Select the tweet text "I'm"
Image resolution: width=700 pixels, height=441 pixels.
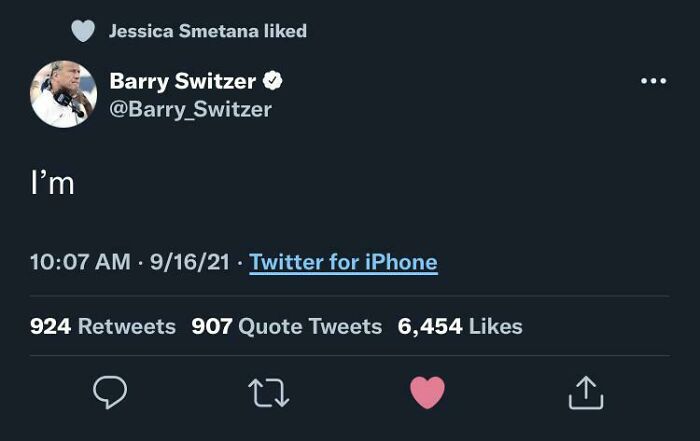[52, 184]
